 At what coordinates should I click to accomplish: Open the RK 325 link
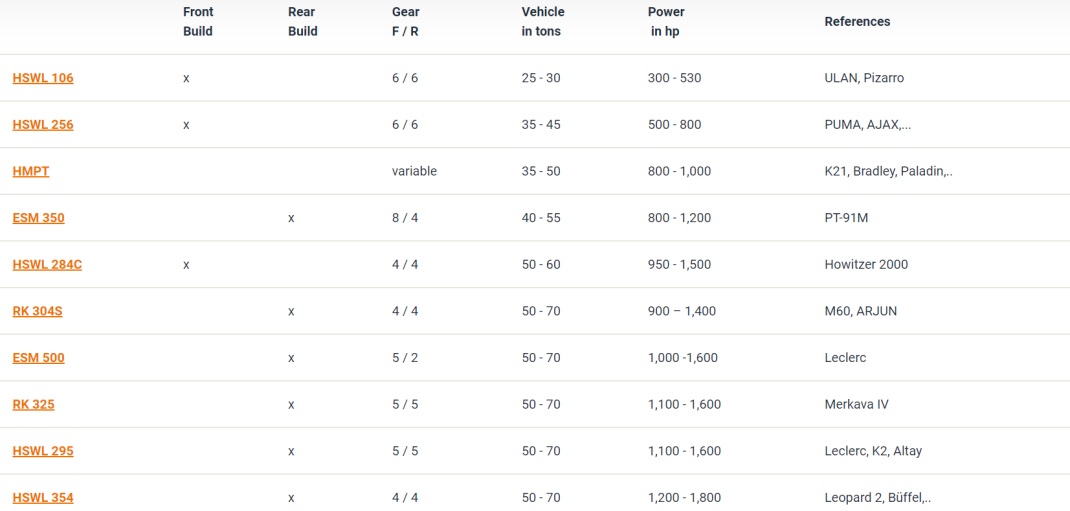(33, 405)
